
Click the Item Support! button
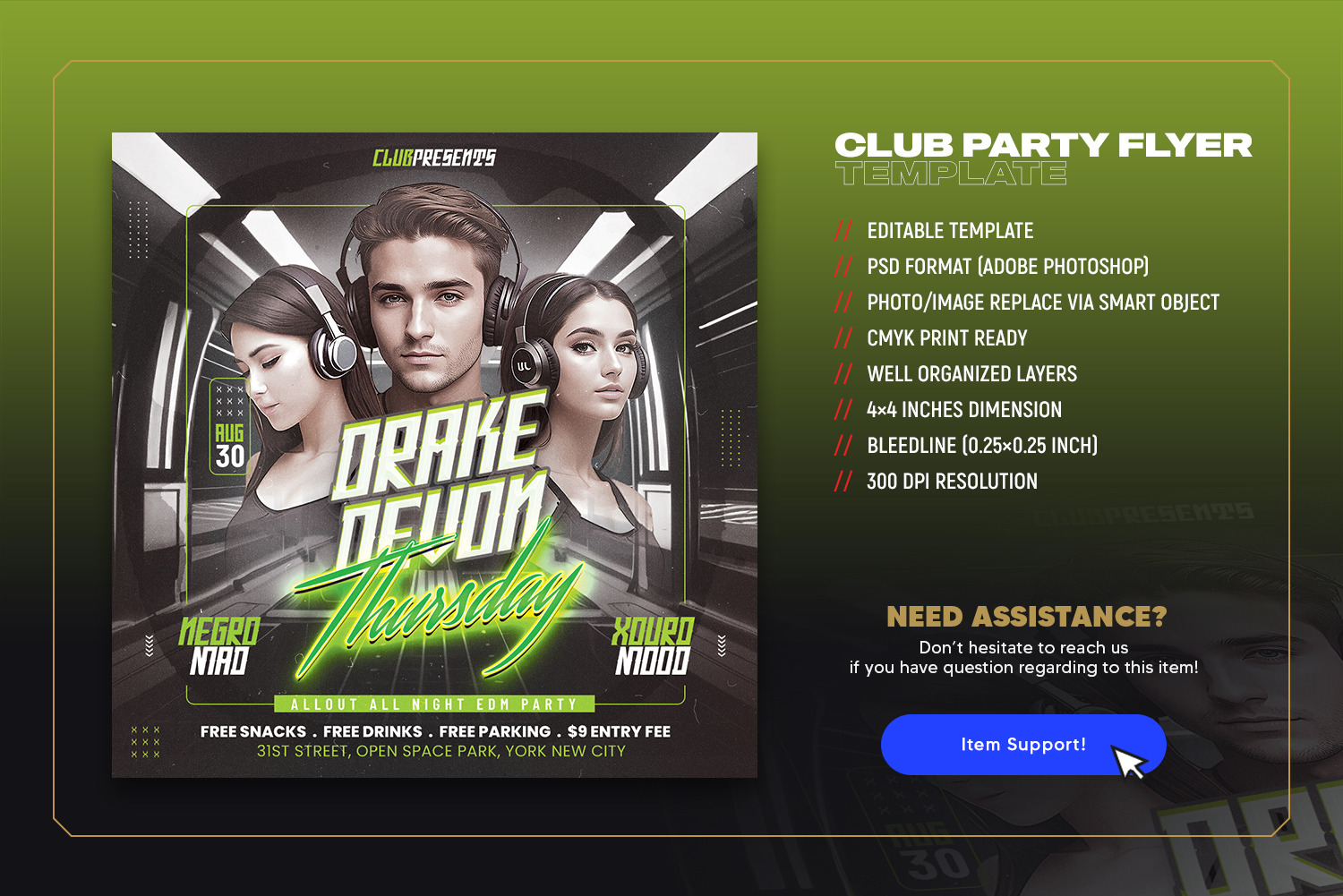[x=1023, y=745]
